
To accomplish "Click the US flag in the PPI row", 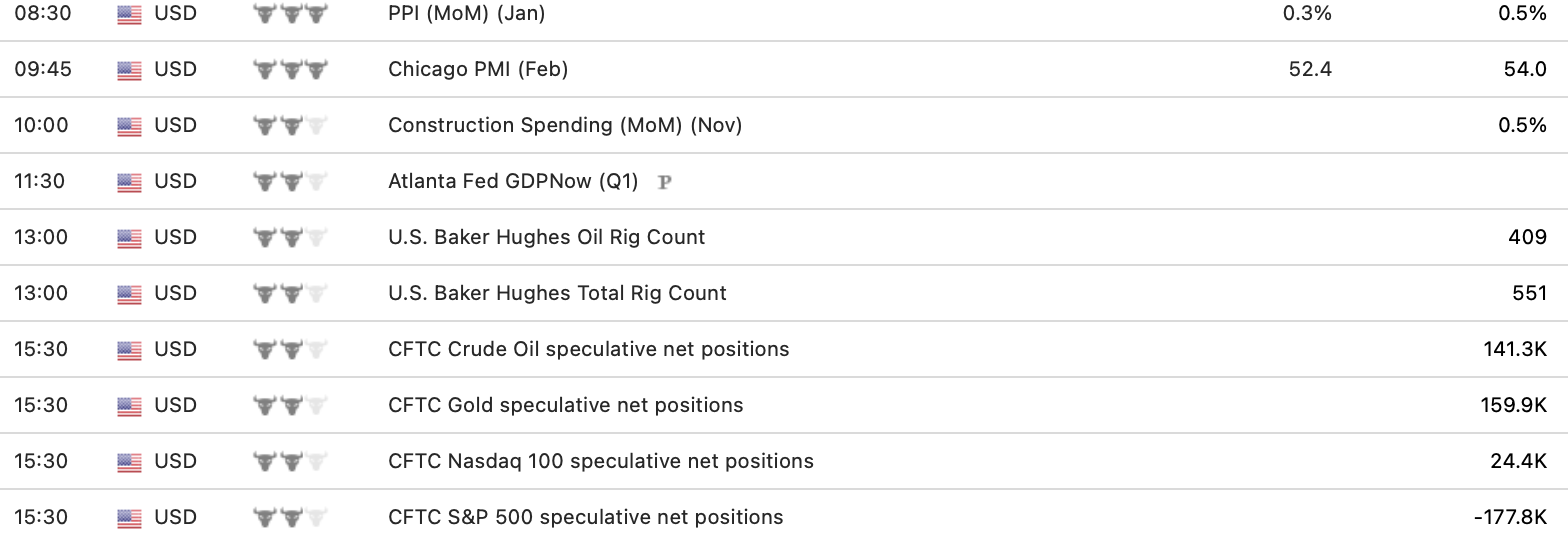I will click(129, 14).
